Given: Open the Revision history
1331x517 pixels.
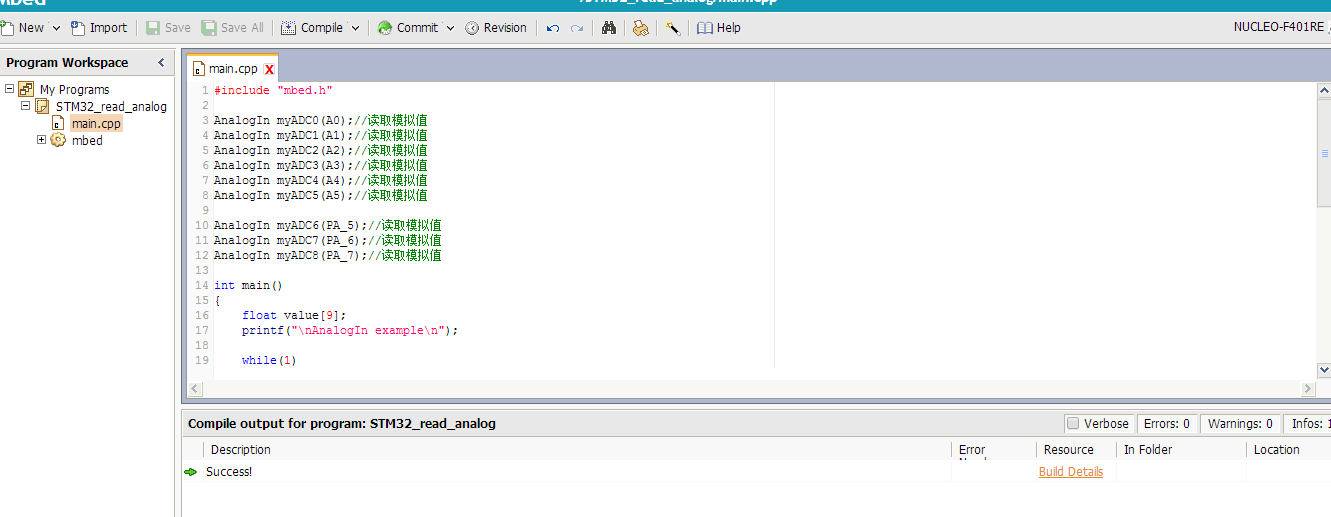Looking at the screenshot, I should pyautogui.click(x=496, y=28).
